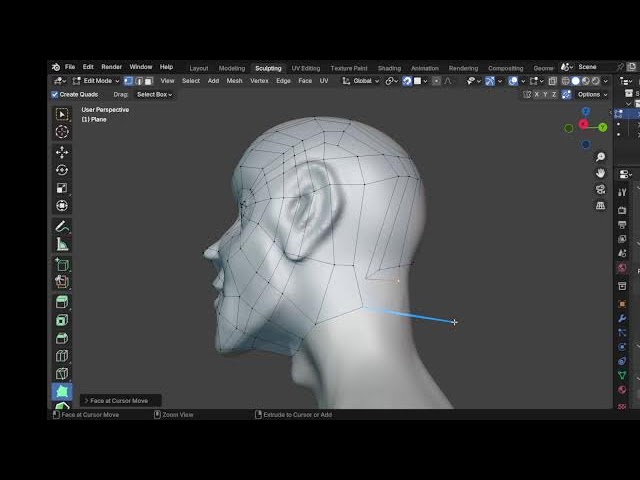640x480 pixels.
Task: Click the Pan view hand icon
Action: [x=600, y=173]
